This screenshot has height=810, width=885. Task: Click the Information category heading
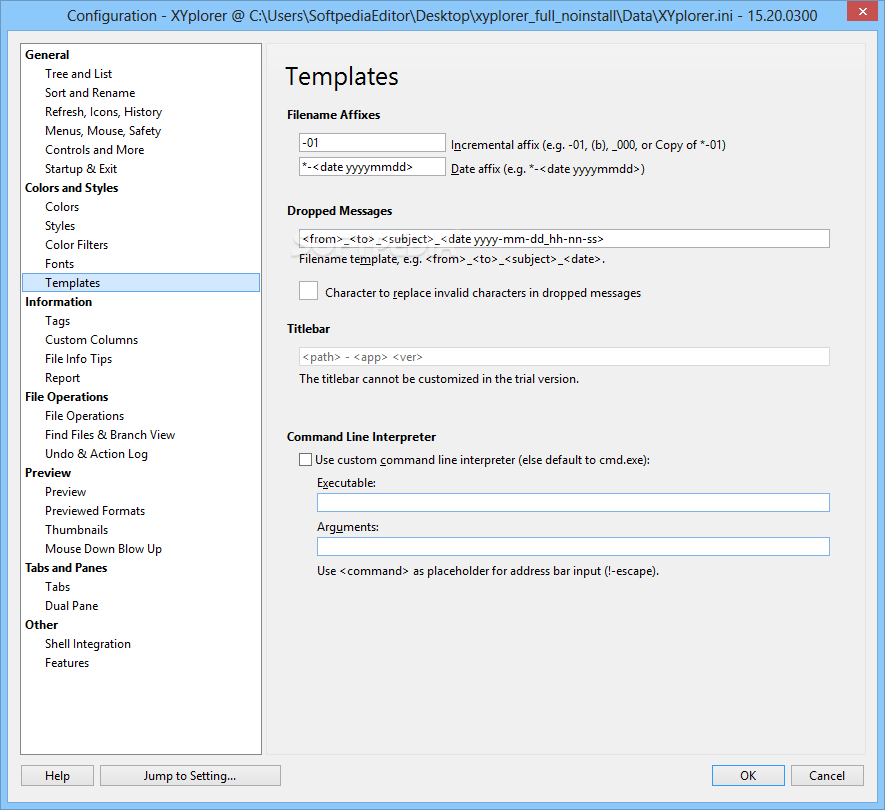tap(58, 302)
